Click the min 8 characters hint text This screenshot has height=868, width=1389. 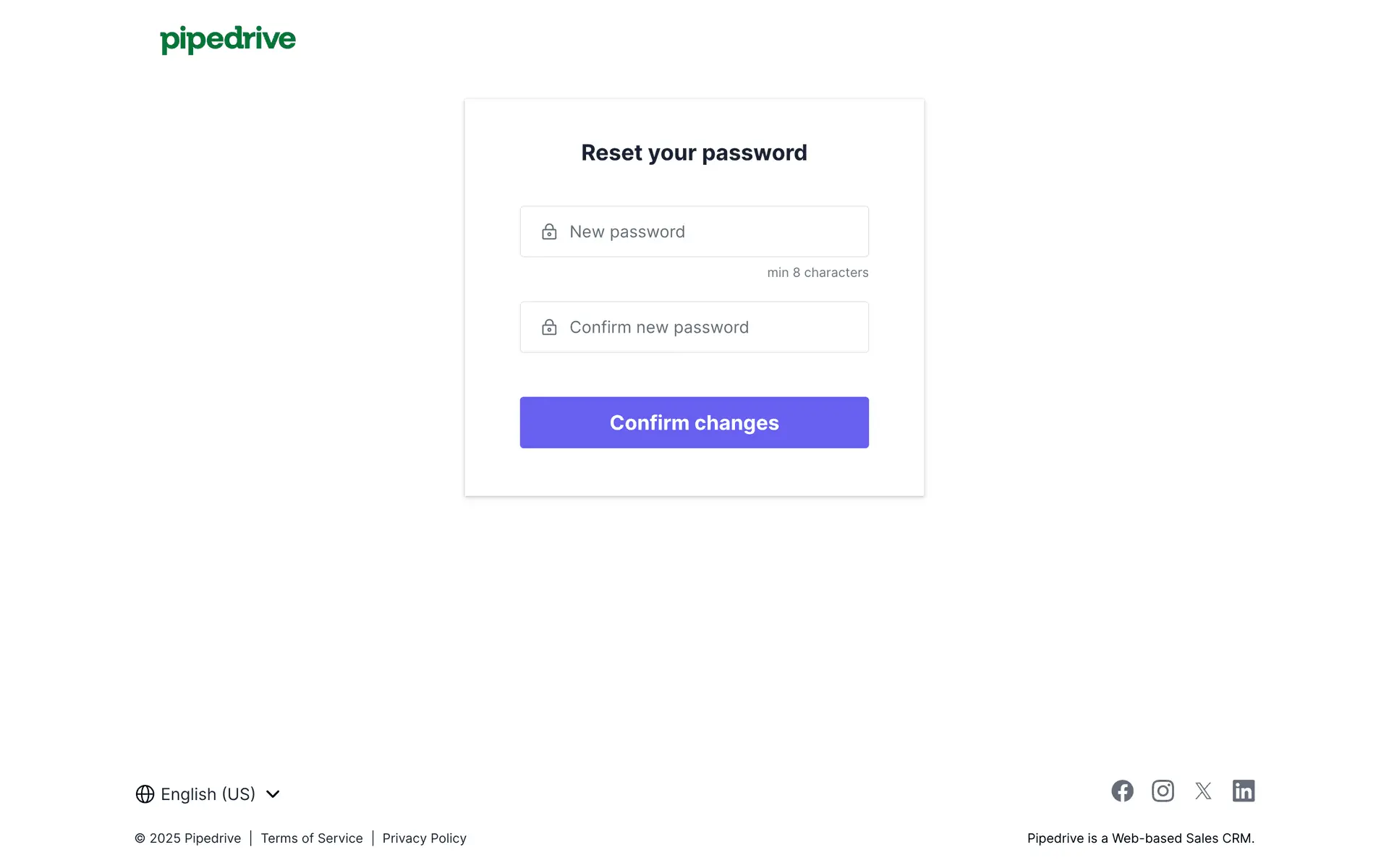[817, 273]
